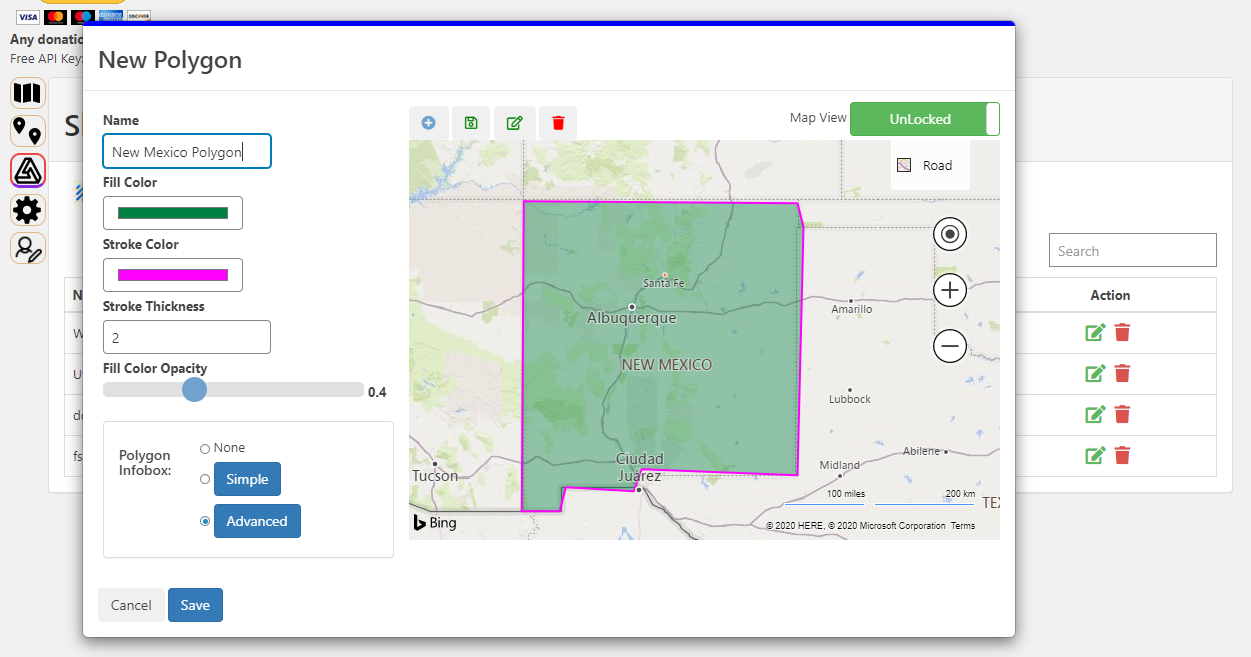Viewport: 1251px width, 657px height.
Task: Click the Discover card icon
Action: click(138, 17)
